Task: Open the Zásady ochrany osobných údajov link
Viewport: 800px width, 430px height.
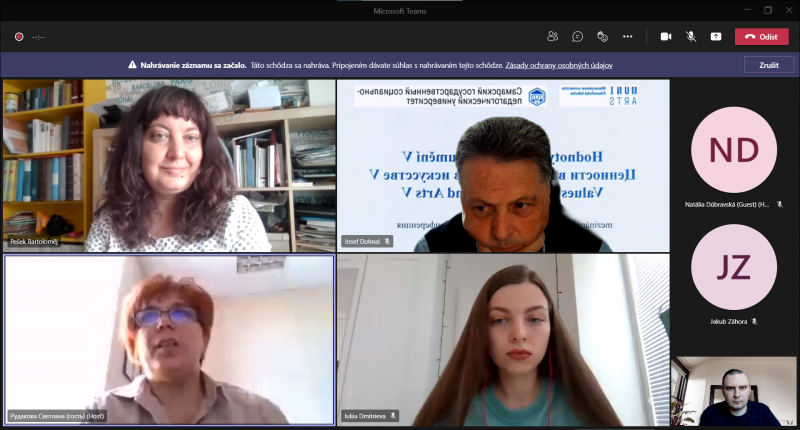Action: (558, 64)
